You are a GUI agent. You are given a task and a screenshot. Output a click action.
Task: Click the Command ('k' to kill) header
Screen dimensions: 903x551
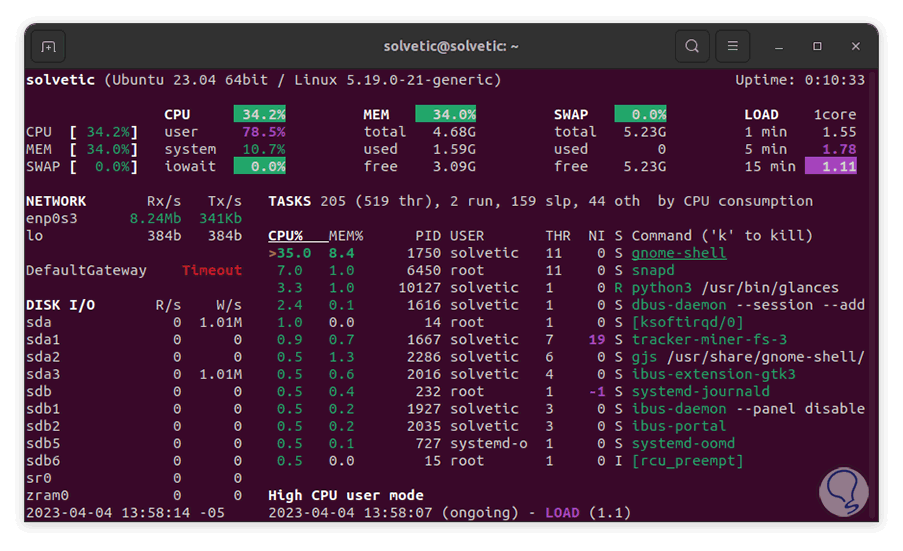coord(722,235)
